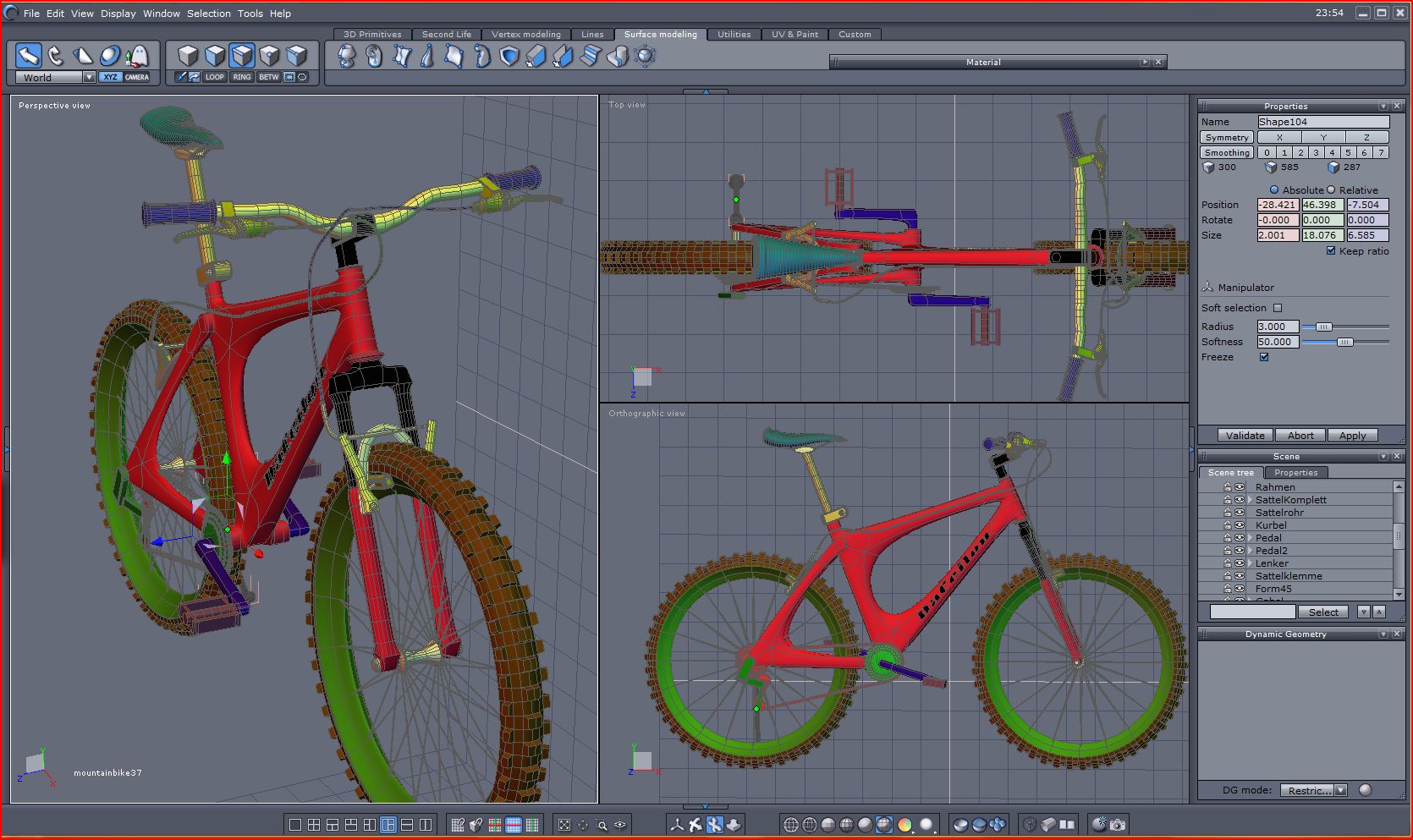The image size is (1413, 840).
Task: Click the axis tripod icon in bottom toolbar
Action: click(677, 825)
